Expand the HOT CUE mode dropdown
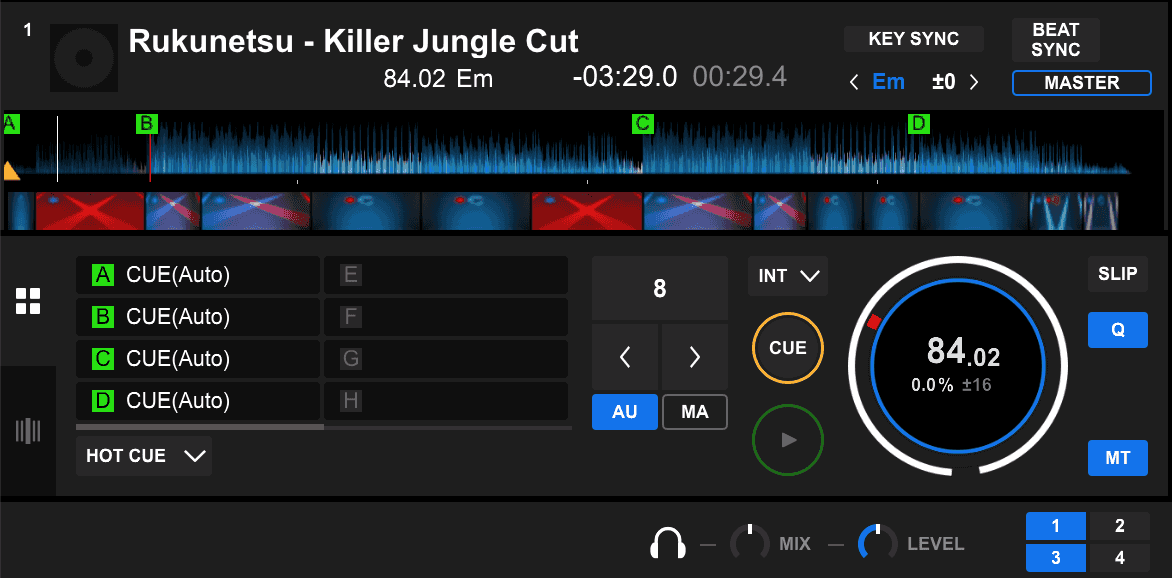 (144, 456)
